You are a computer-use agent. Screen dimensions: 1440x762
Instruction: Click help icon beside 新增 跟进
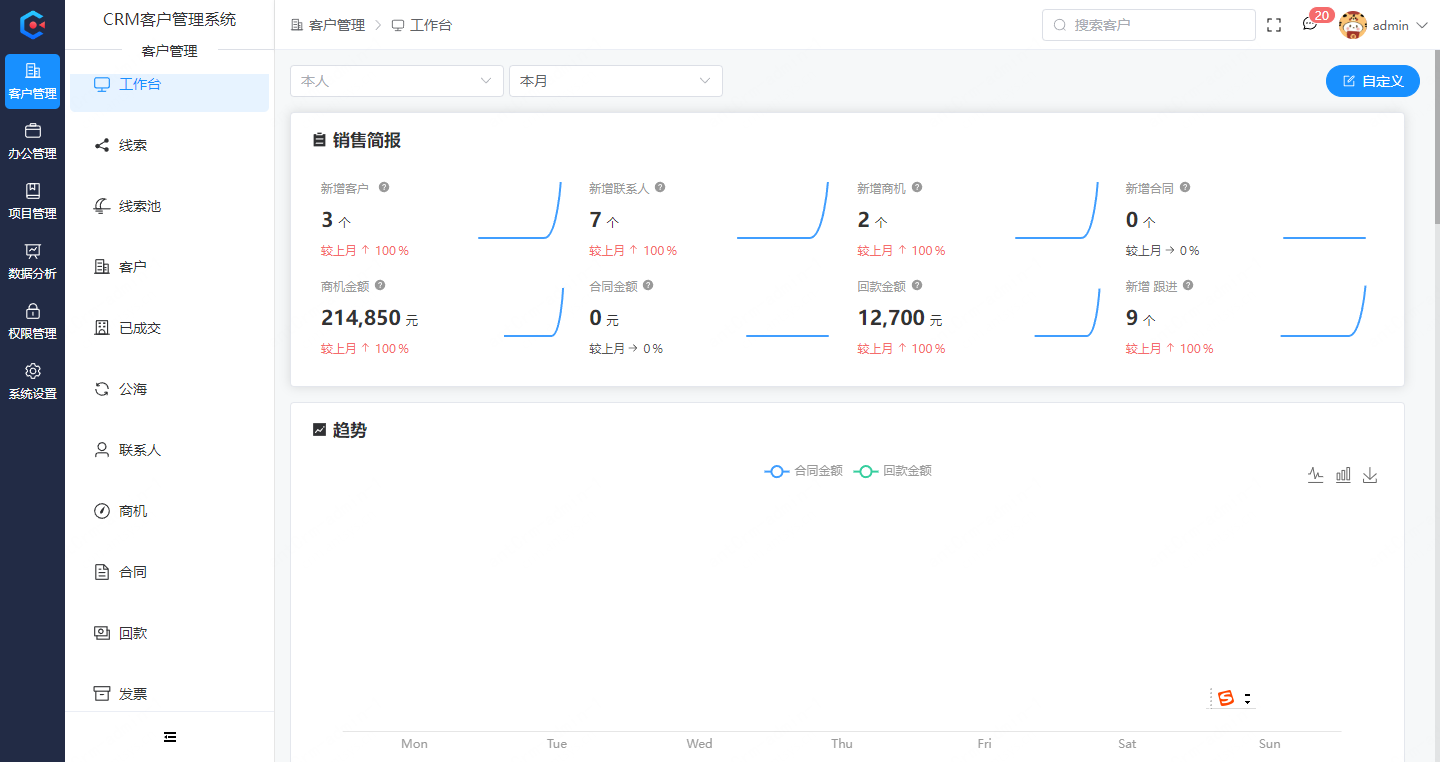[1188, 285]
